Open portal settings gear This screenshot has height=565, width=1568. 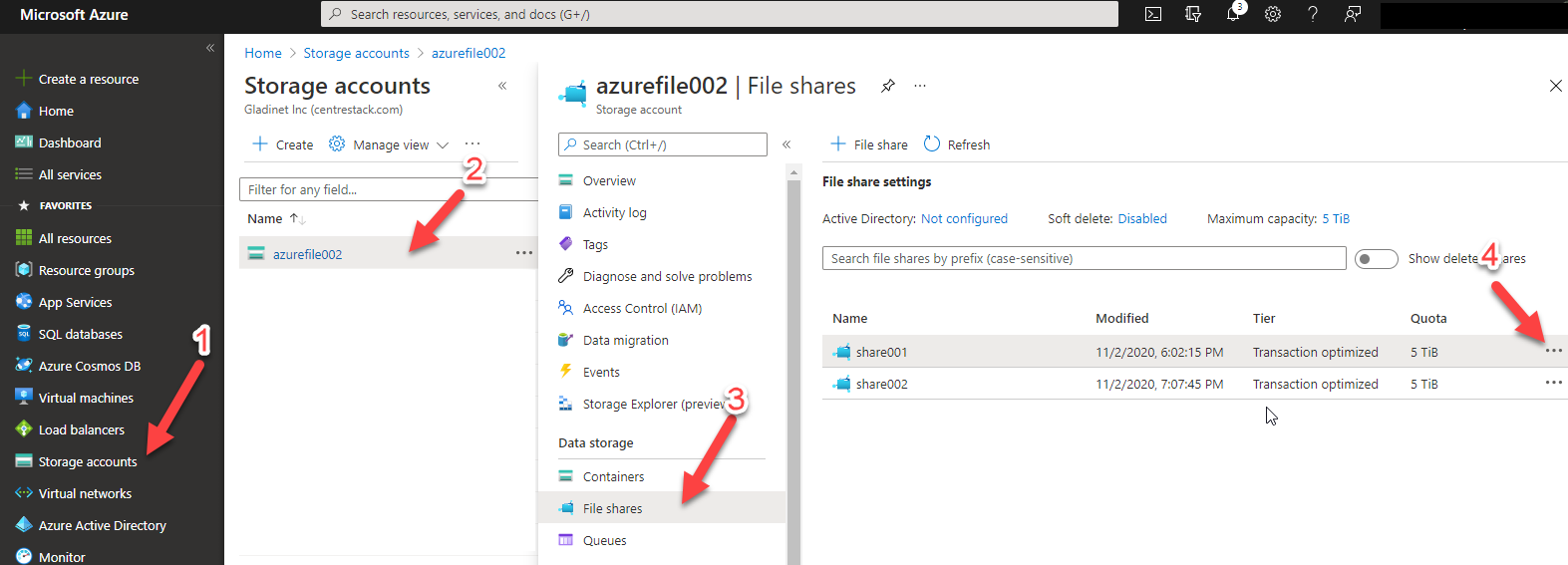click(1273, 14)
